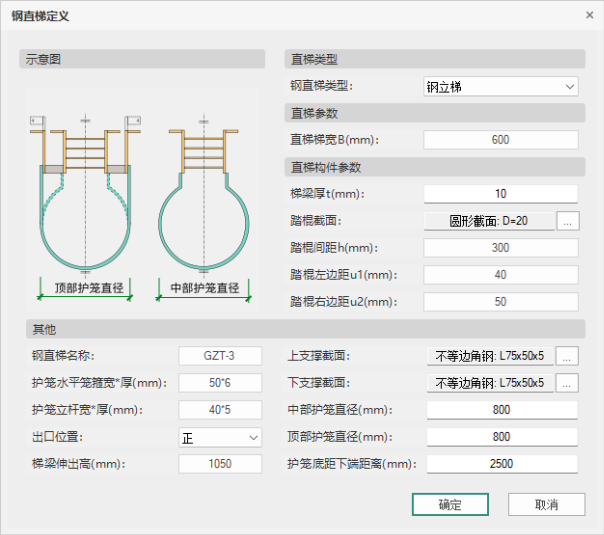Expand the 出口位置 dropdown
The height and width of the screenshot is (535, 604).
click(x=219, y=437)
